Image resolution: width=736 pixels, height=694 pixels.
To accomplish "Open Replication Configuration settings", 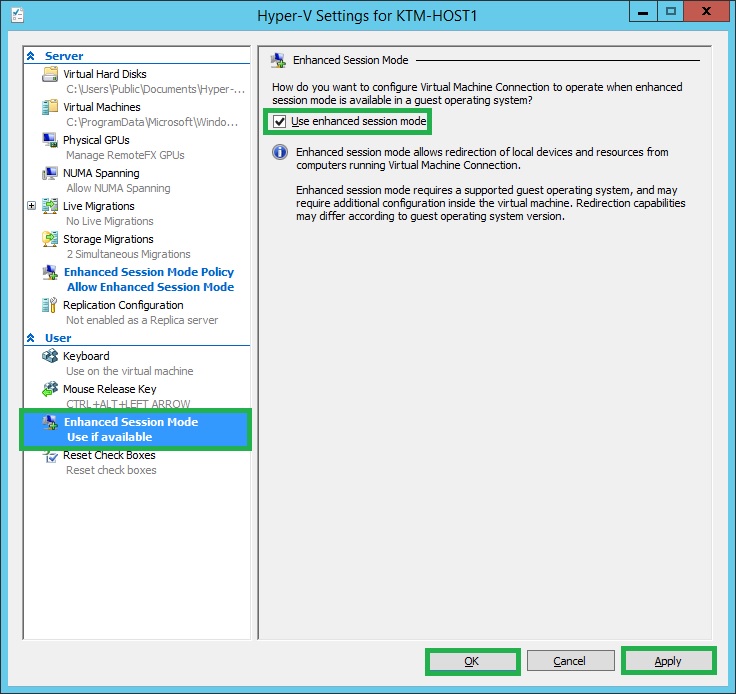I will [123, 305].
